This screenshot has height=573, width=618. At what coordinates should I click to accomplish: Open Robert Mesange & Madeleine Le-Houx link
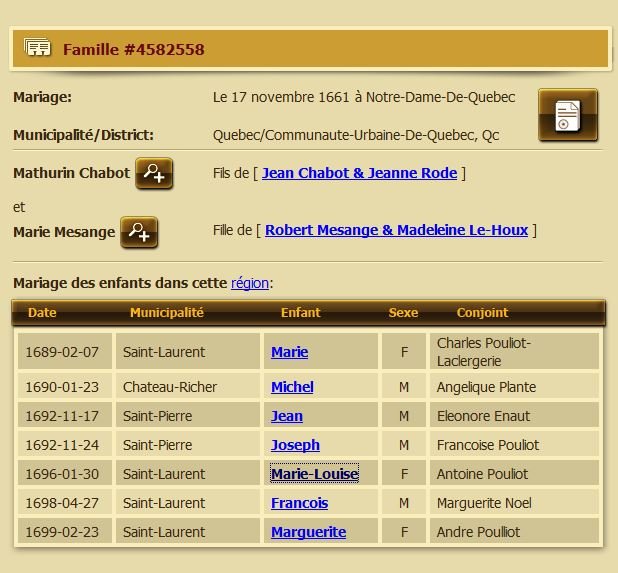[x=396, y=230]
